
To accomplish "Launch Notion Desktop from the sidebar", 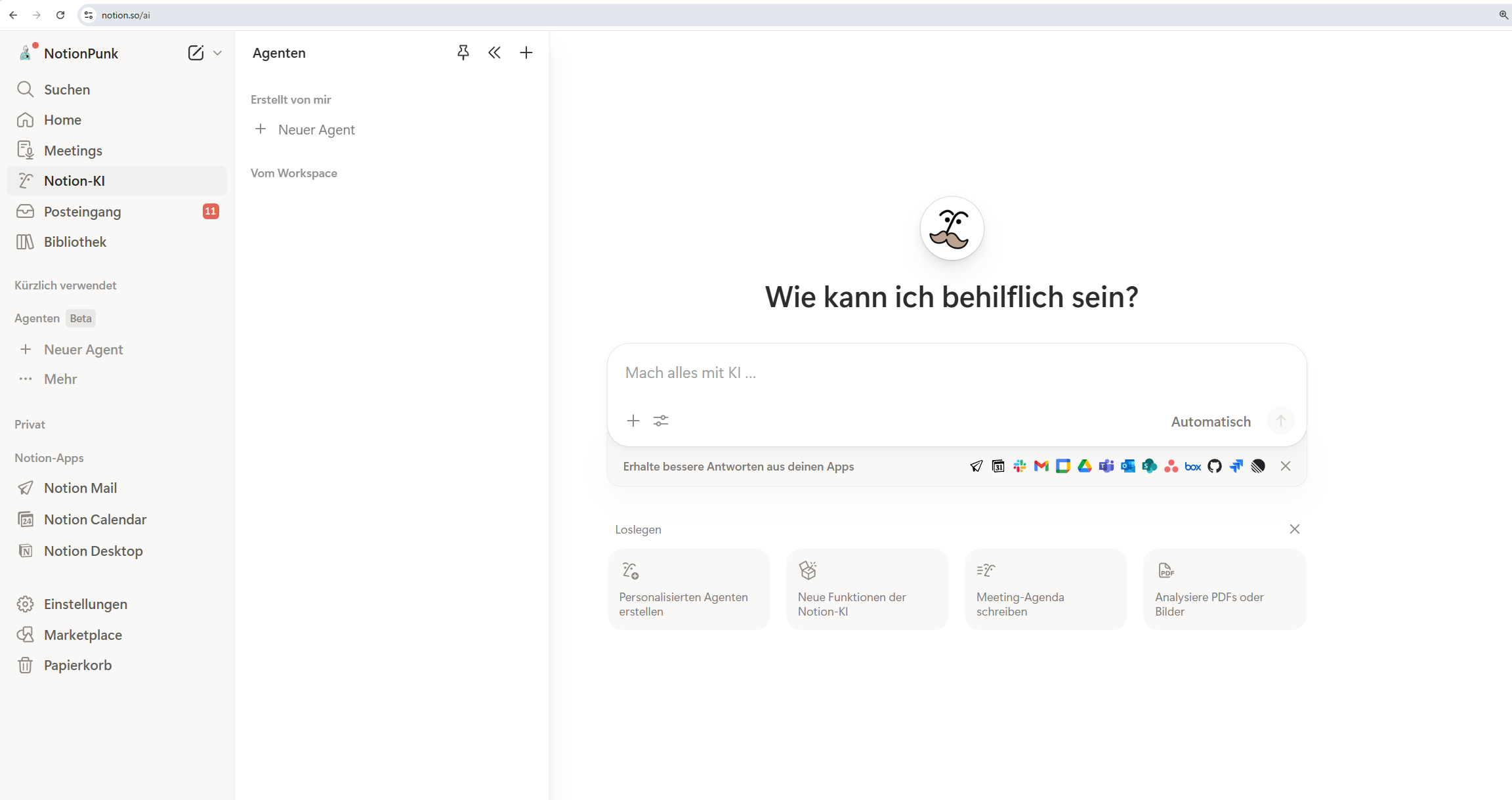I will coord(93,551).
